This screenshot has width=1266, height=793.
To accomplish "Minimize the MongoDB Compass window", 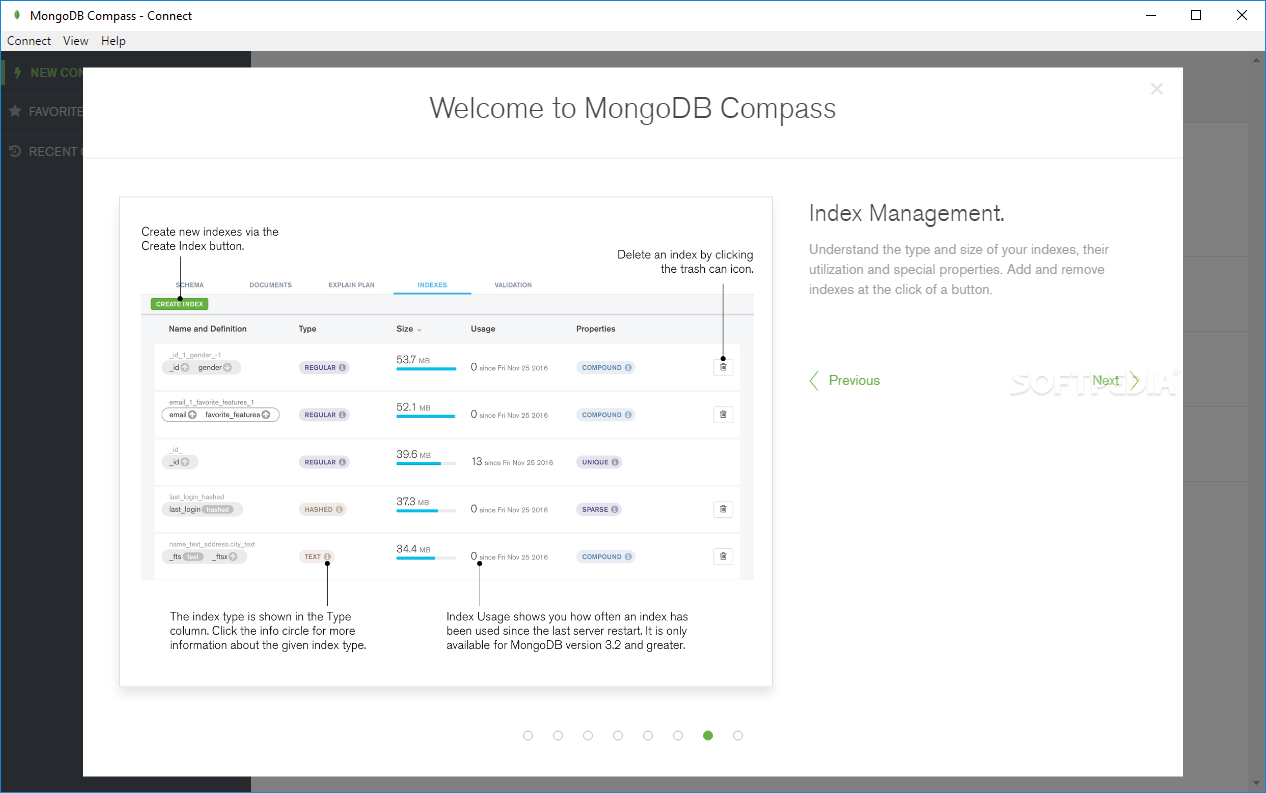I will 1149,15.
